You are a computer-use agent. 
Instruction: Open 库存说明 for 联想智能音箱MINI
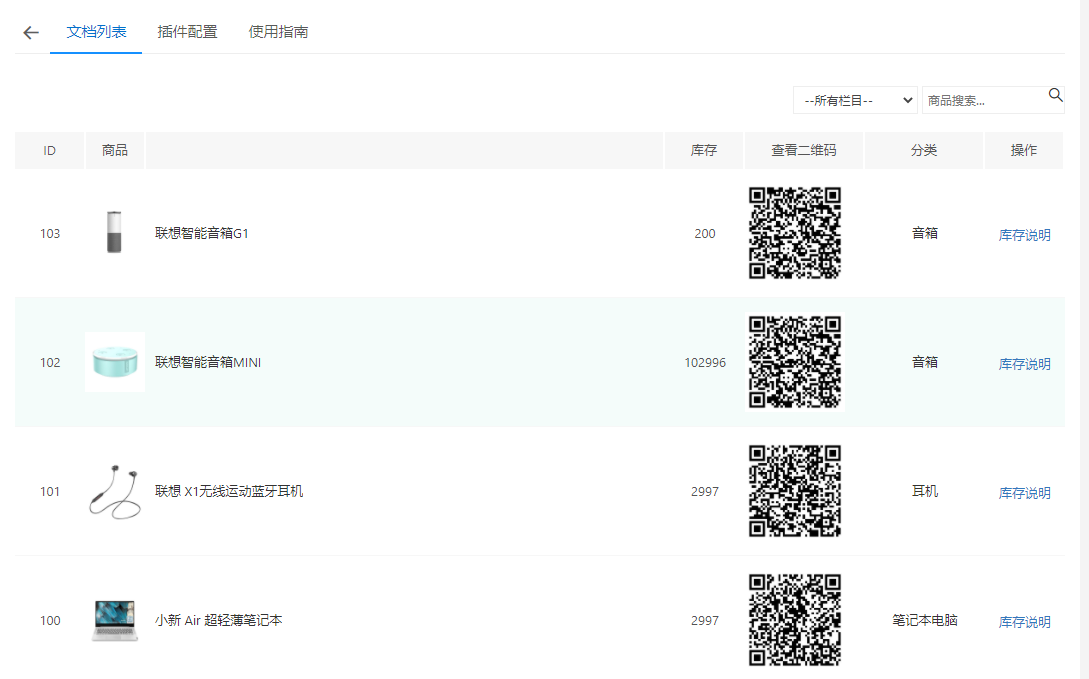click(x=1024, y=364)
